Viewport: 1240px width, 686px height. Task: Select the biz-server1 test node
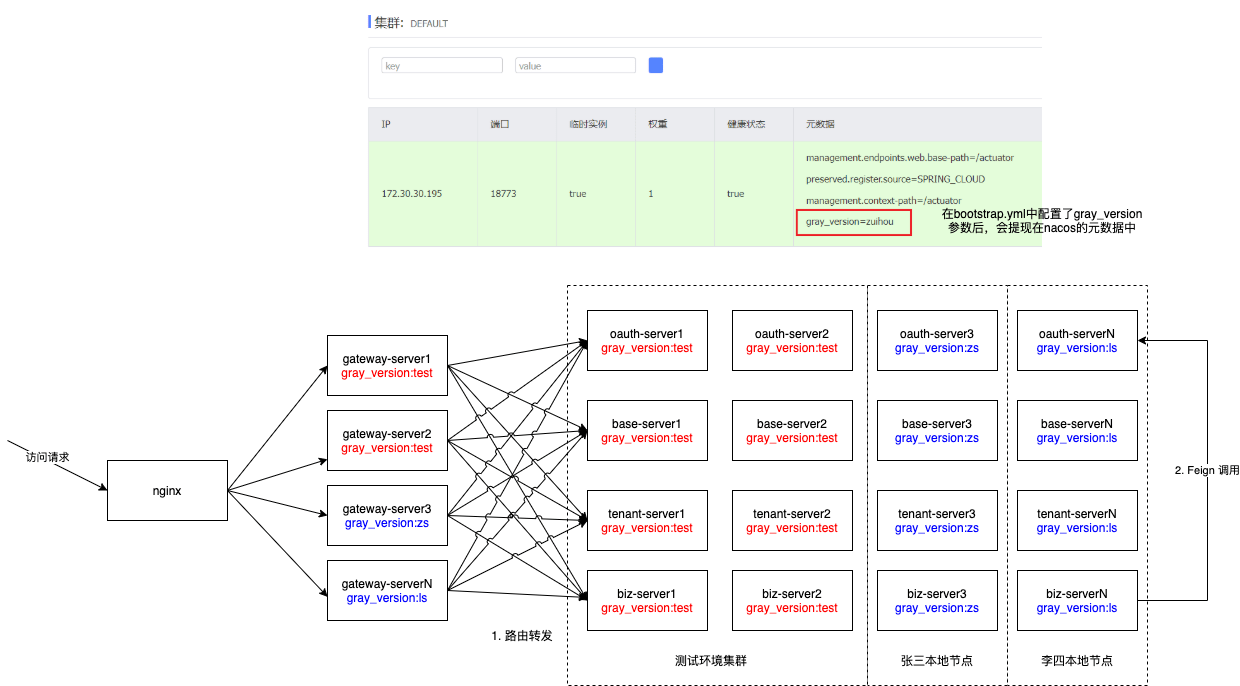pyautogui.click(x=646, y=600)
